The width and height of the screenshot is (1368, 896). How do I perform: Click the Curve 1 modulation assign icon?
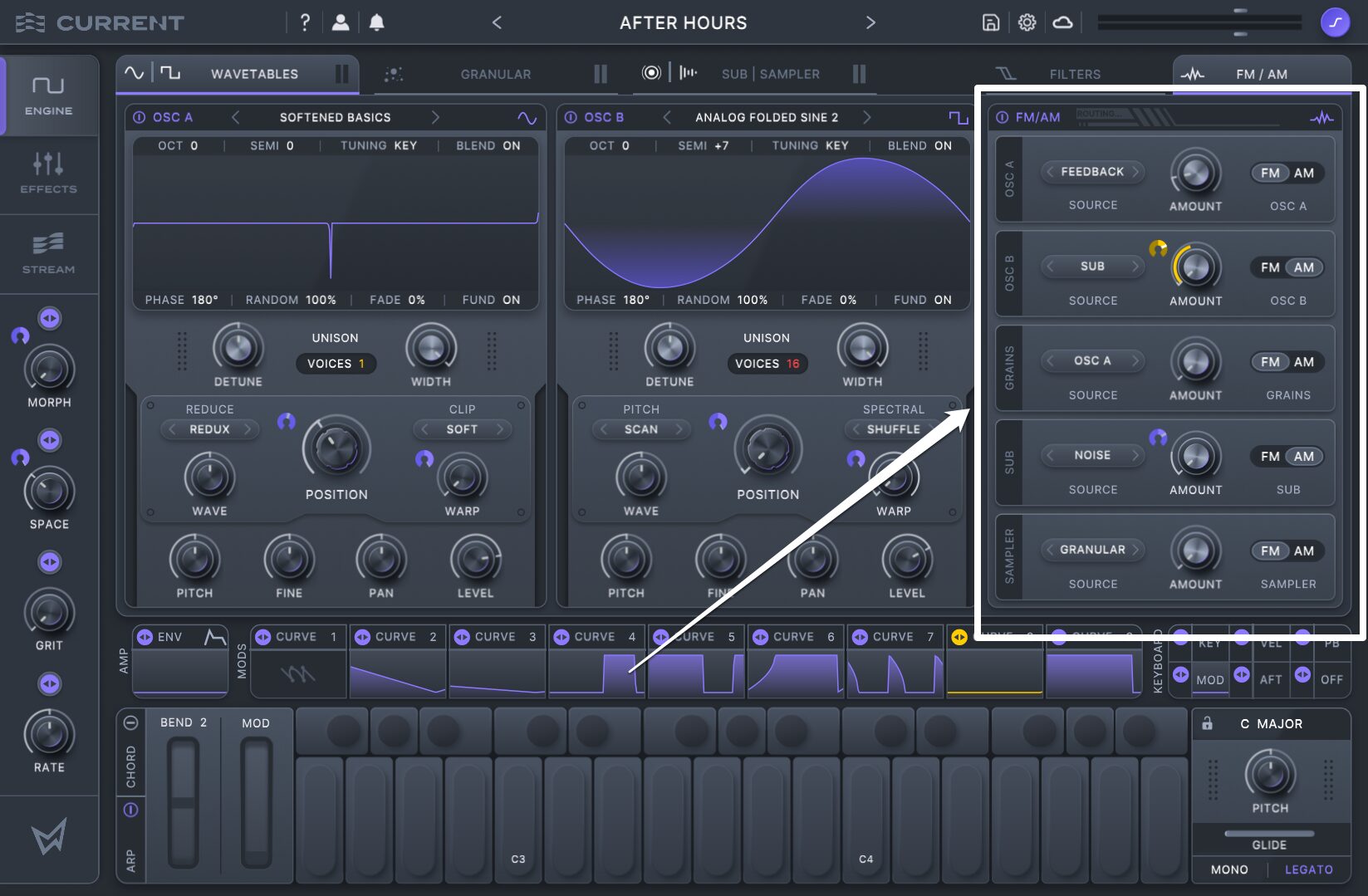coord(263,637)
